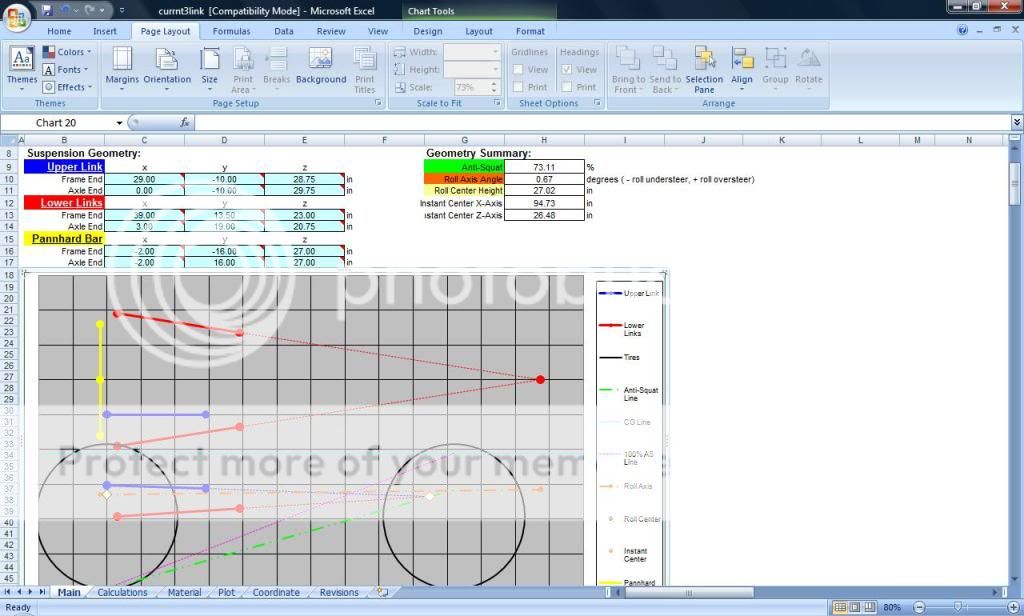Image resolution: width=1024 pixels, height=616 pixels.
Task: Enable the Gridlines Print checkbox
Action: point(519,87)
